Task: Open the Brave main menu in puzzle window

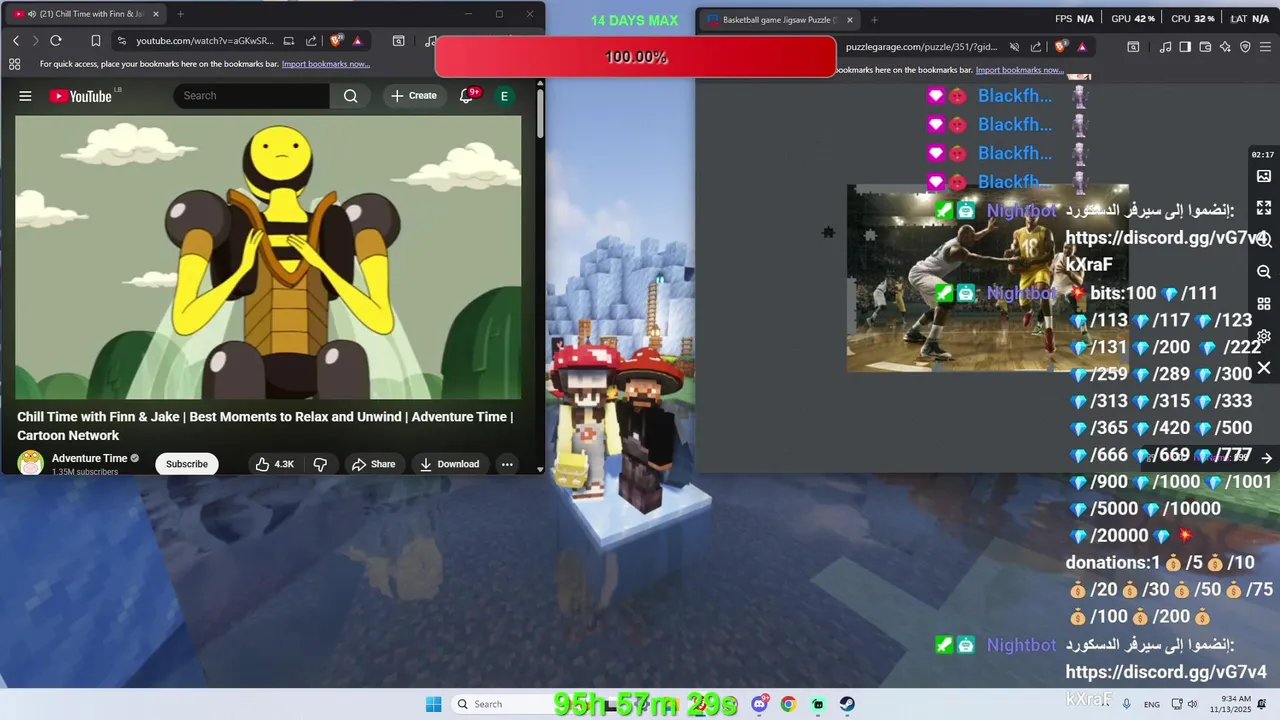Action: 1265,47
